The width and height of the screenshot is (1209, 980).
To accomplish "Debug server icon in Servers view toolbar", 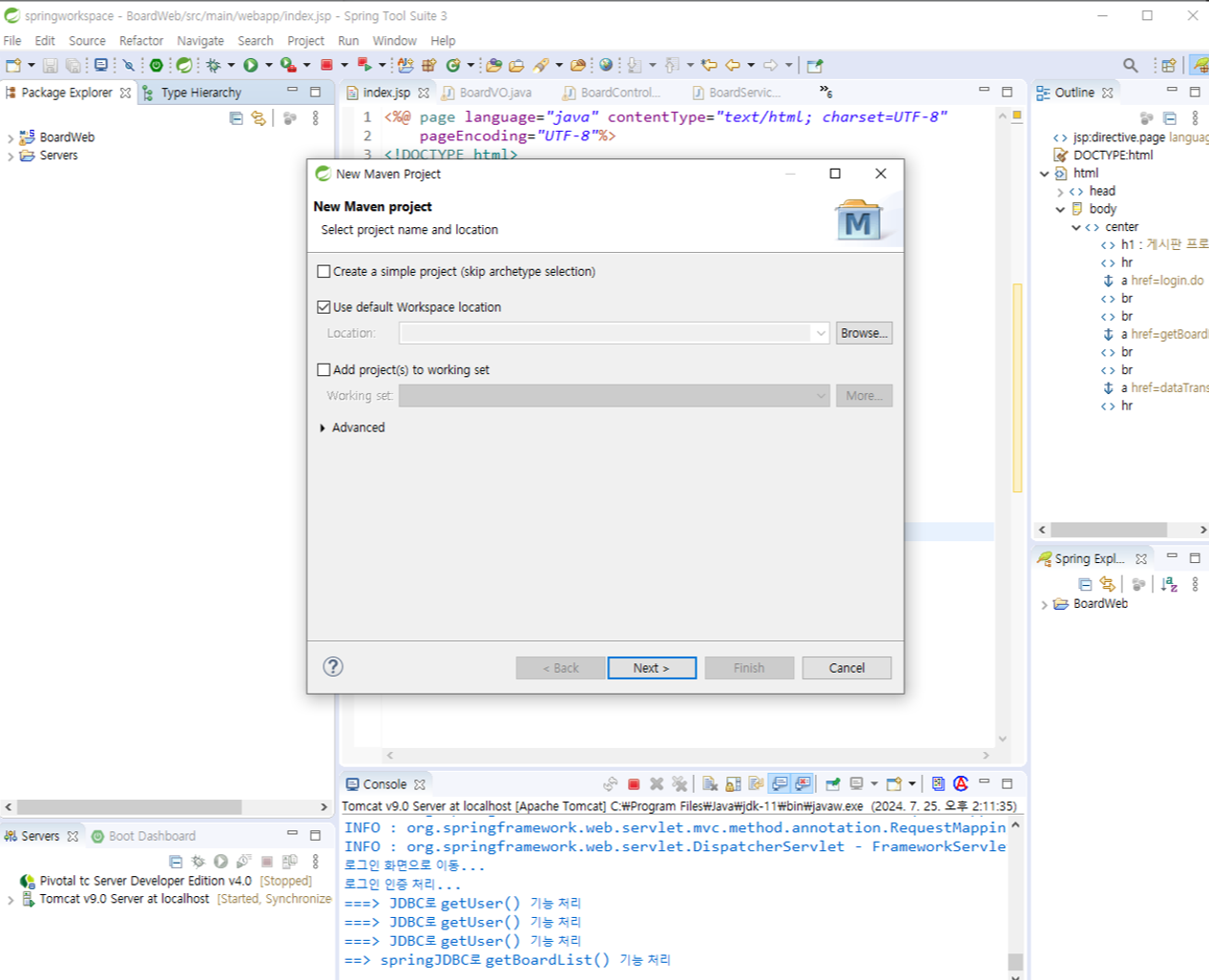I will pos(198,862).
